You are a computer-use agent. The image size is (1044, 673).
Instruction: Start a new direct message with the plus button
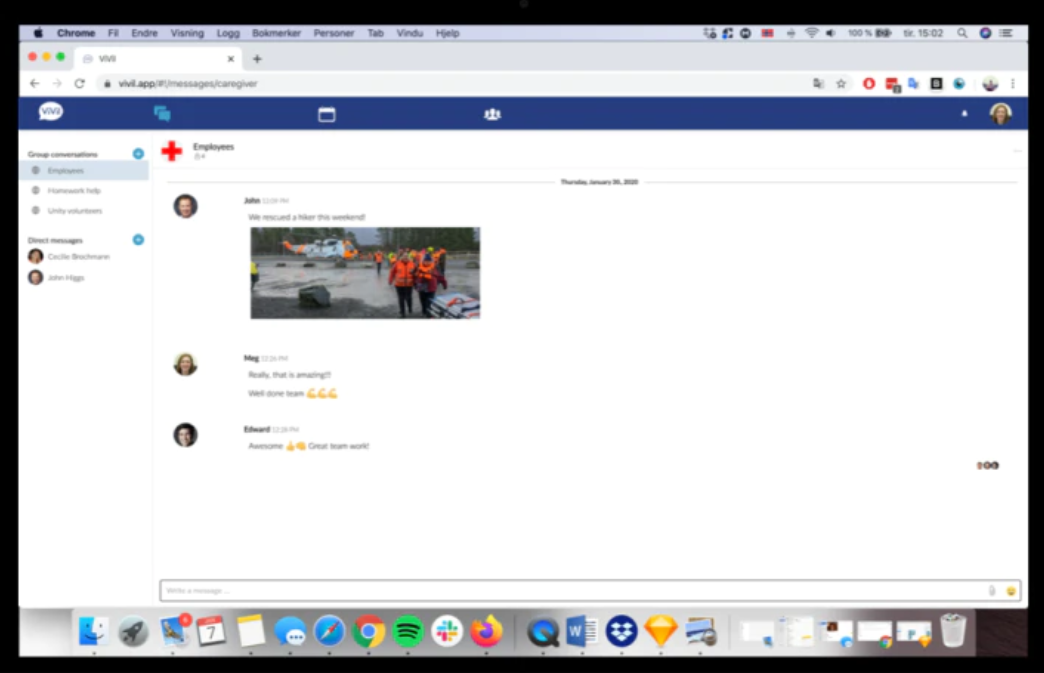[138, 239]
